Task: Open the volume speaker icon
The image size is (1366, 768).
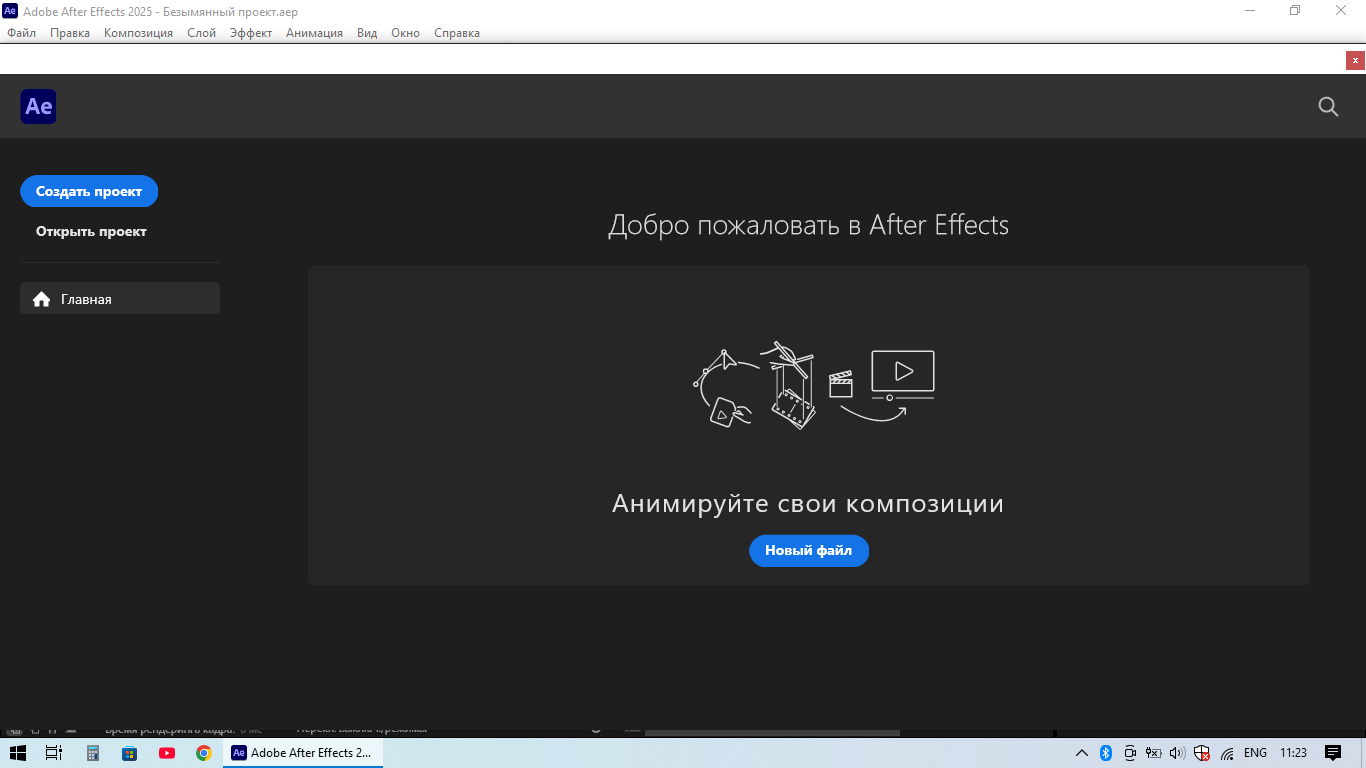Action: click(1177, 753)
